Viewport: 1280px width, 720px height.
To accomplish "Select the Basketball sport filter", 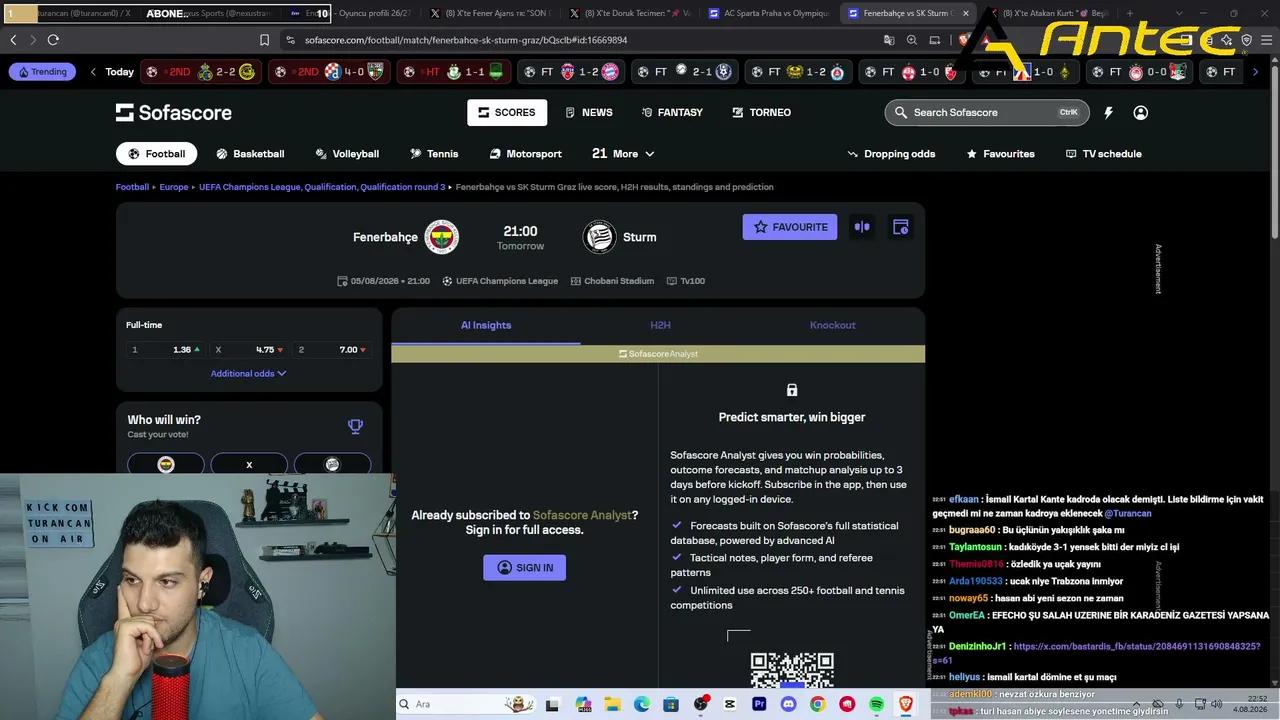I will [250, 154].
